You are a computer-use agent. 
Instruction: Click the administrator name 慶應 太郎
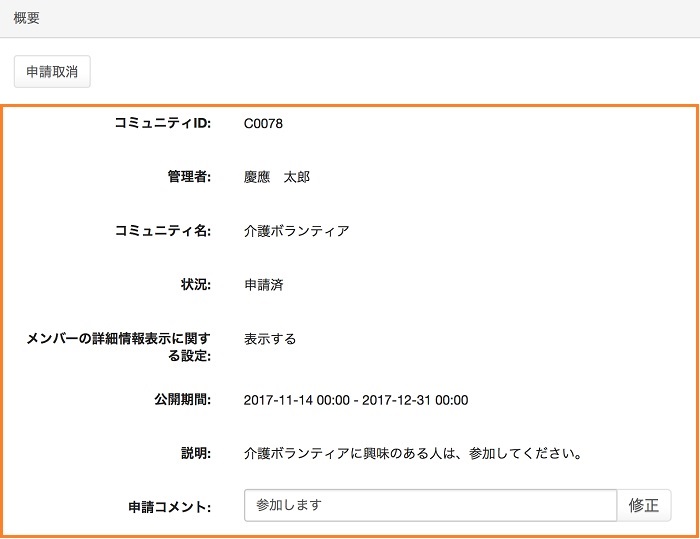(277, 177)
